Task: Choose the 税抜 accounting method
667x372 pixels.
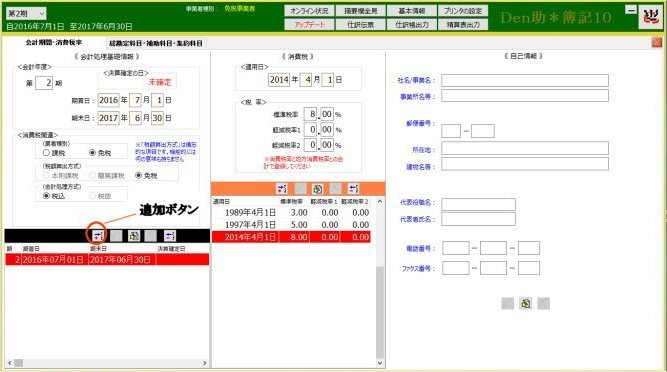Action: click(x=92, y=196)
